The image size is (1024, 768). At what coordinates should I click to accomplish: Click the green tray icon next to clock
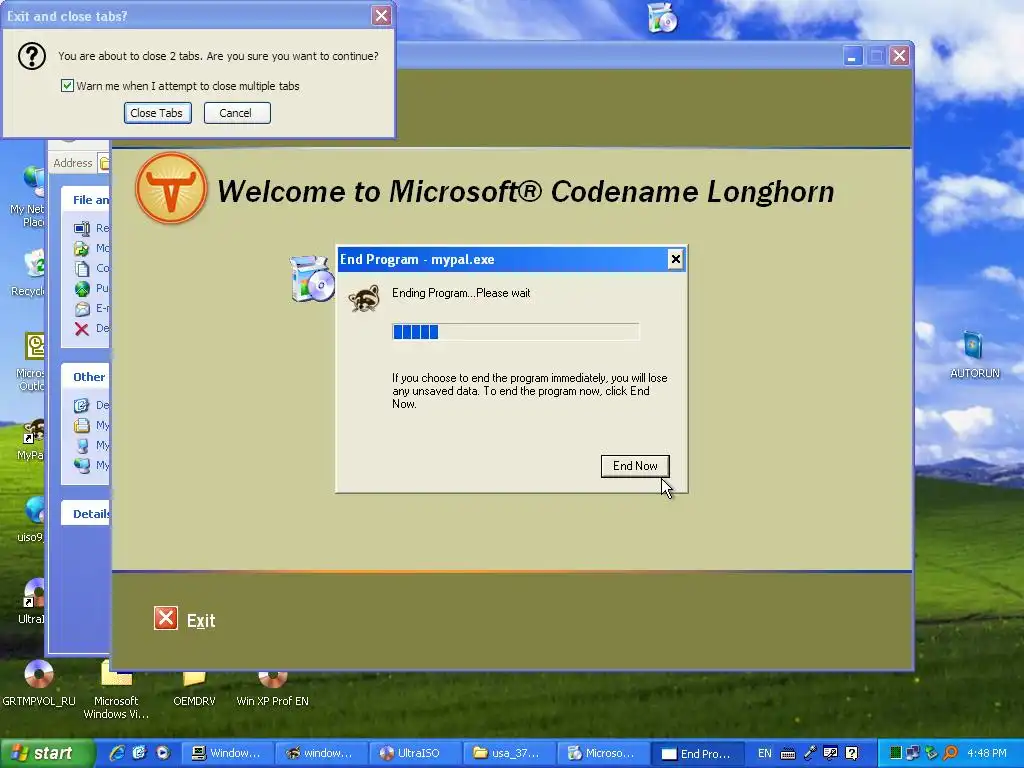(x=896, y=753)
